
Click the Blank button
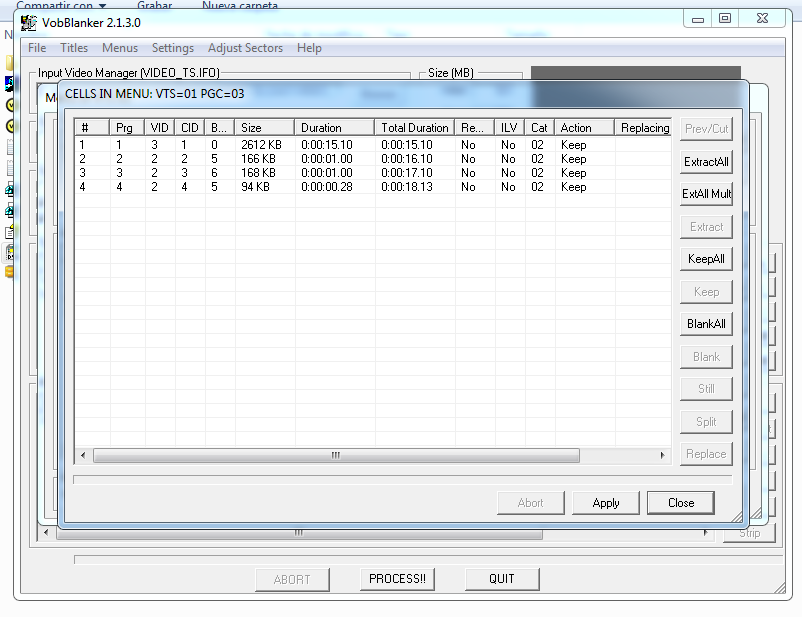[x=706, y=357]
